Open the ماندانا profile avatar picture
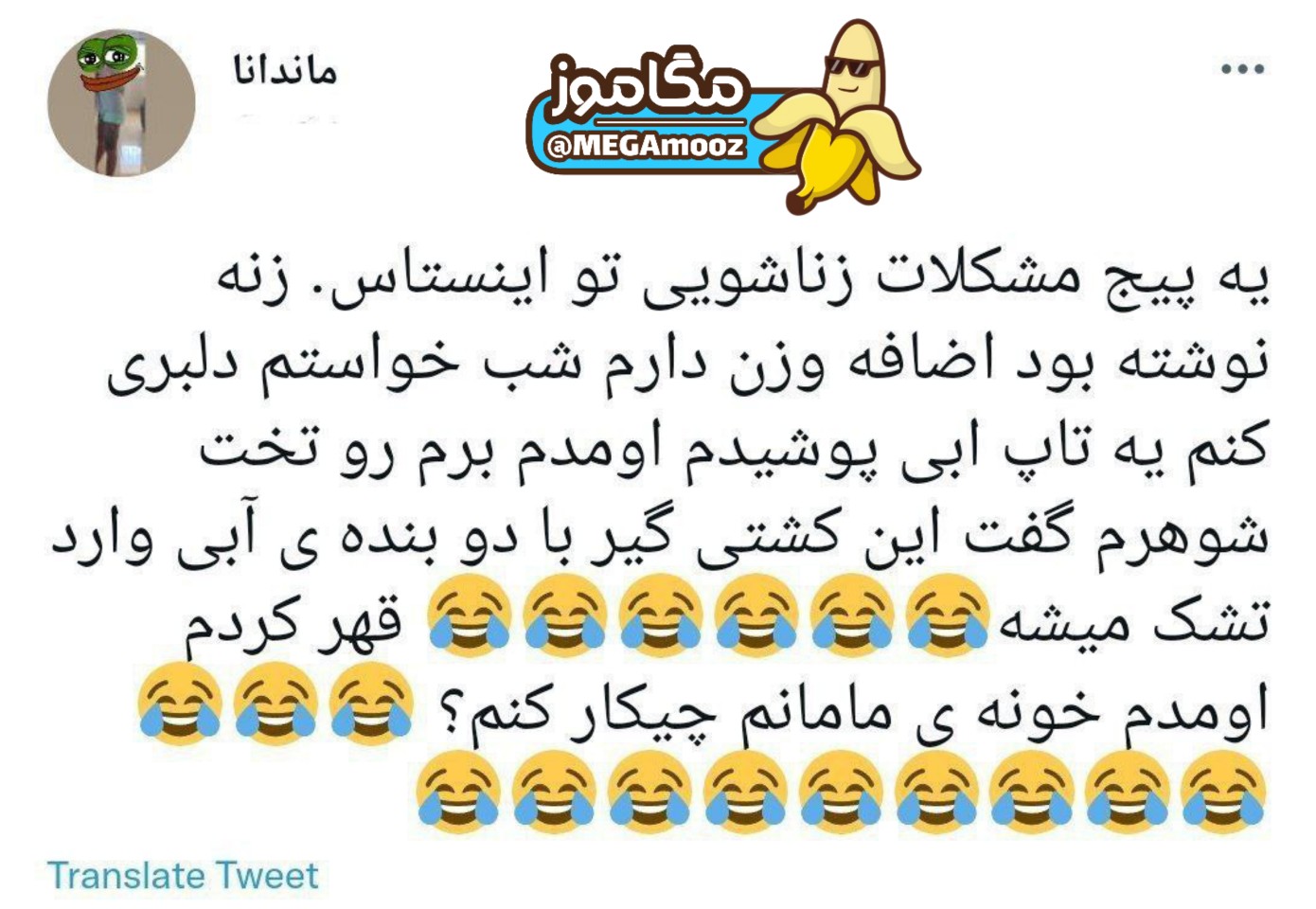The height and width of the screenshot is (909, 1316). tap(121, 102)
